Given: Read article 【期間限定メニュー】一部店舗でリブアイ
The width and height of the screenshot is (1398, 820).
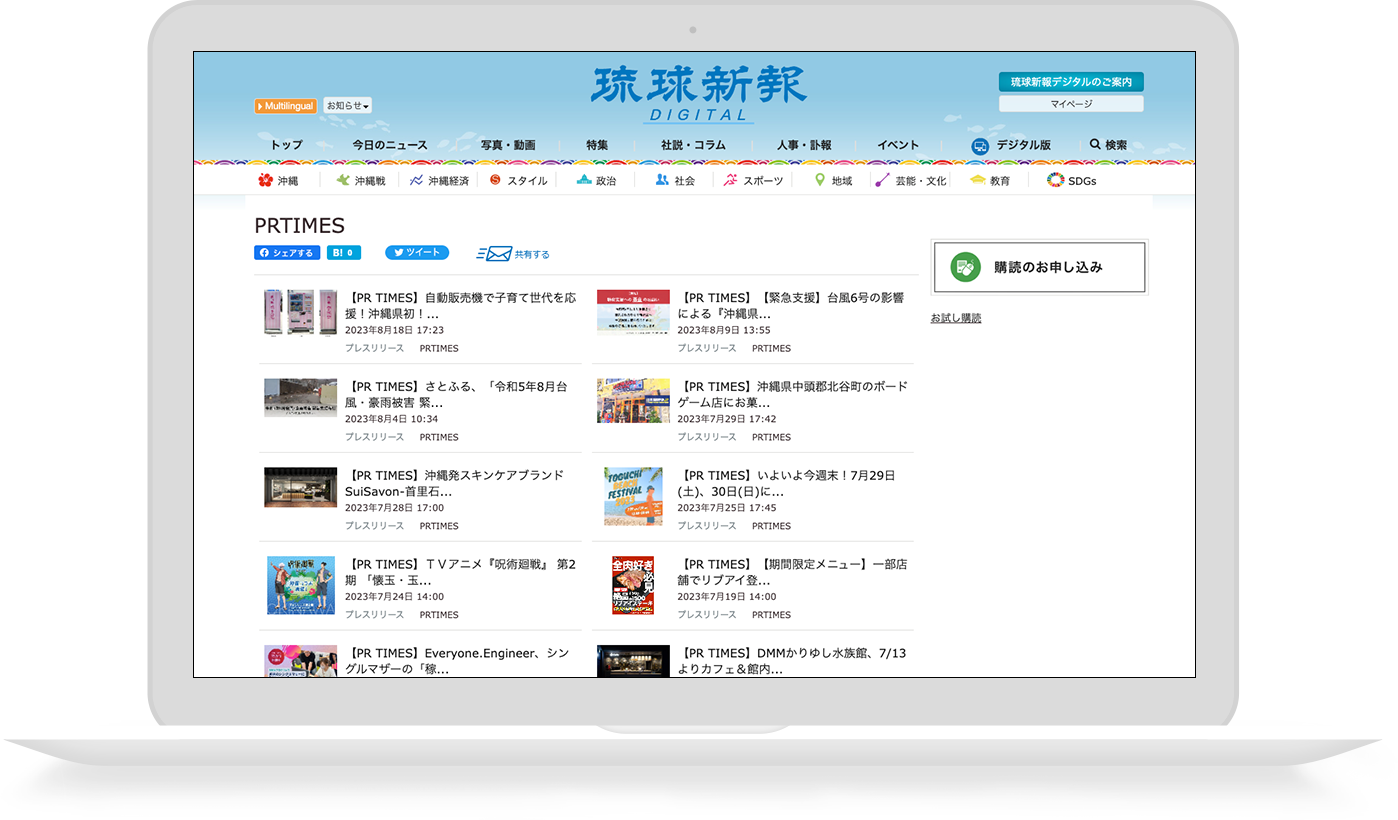Looking at the screenshot, I should pos(793,572).
